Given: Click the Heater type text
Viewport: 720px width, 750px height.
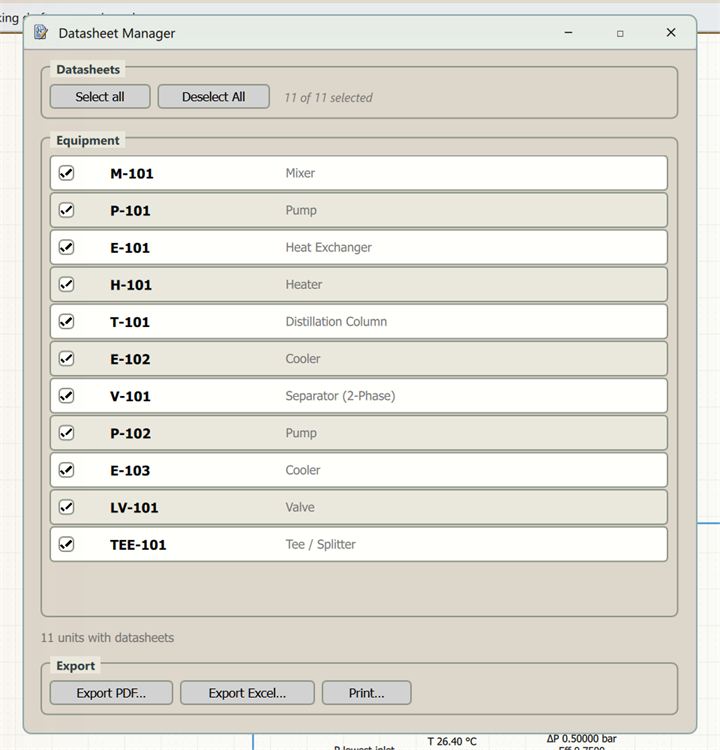Looking at the screenshot, I should 304,284.
